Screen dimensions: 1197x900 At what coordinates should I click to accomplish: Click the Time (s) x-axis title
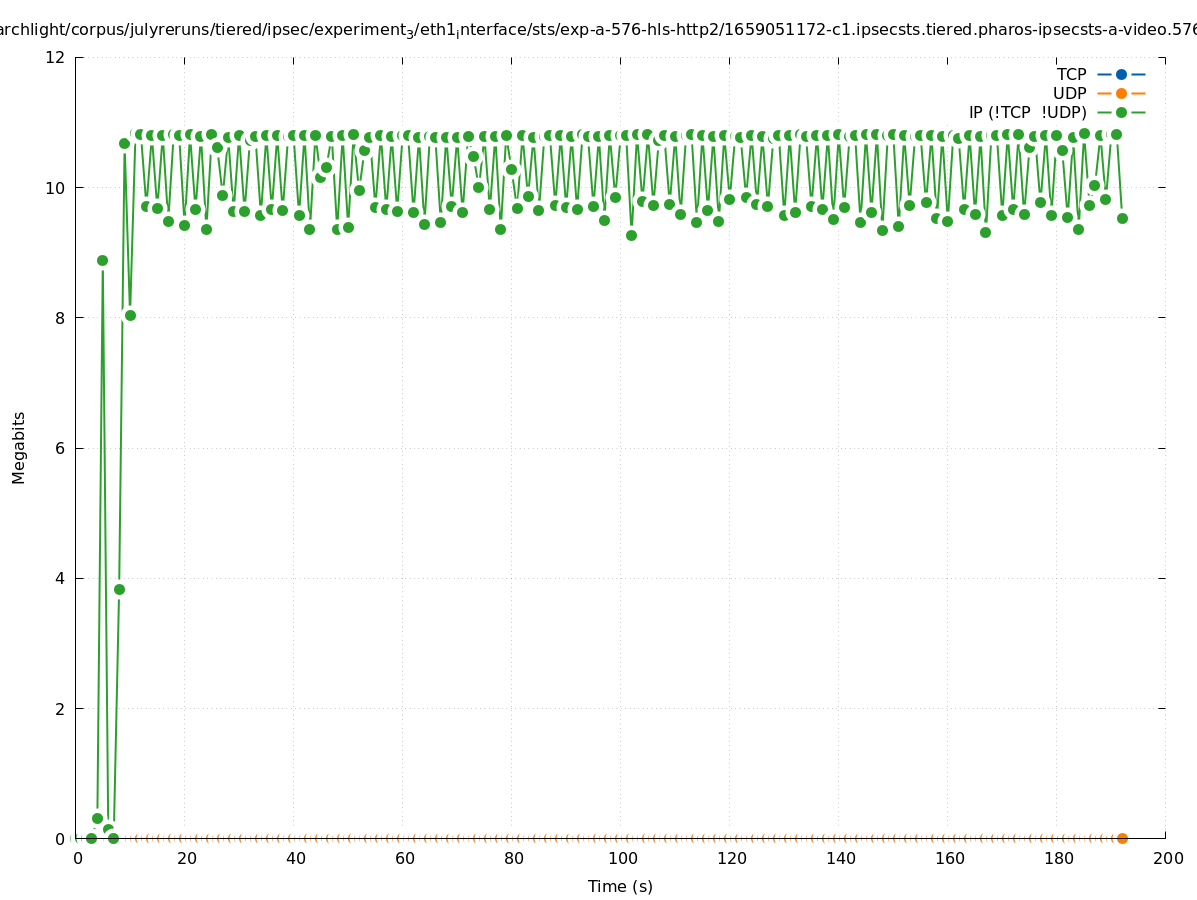620,886
